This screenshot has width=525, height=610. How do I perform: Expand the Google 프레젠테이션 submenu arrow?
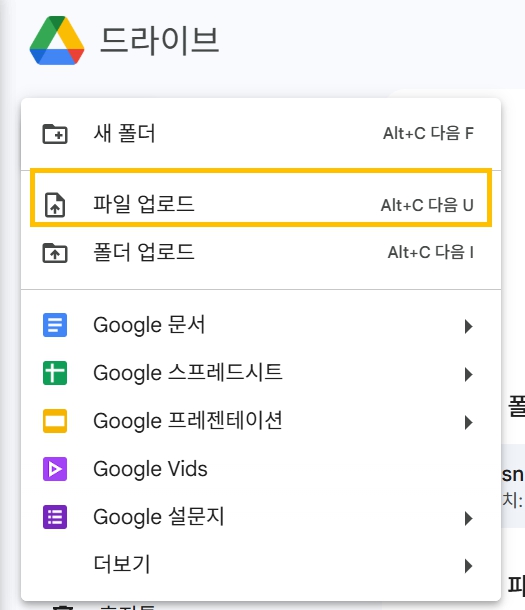[x=469, y=422]
